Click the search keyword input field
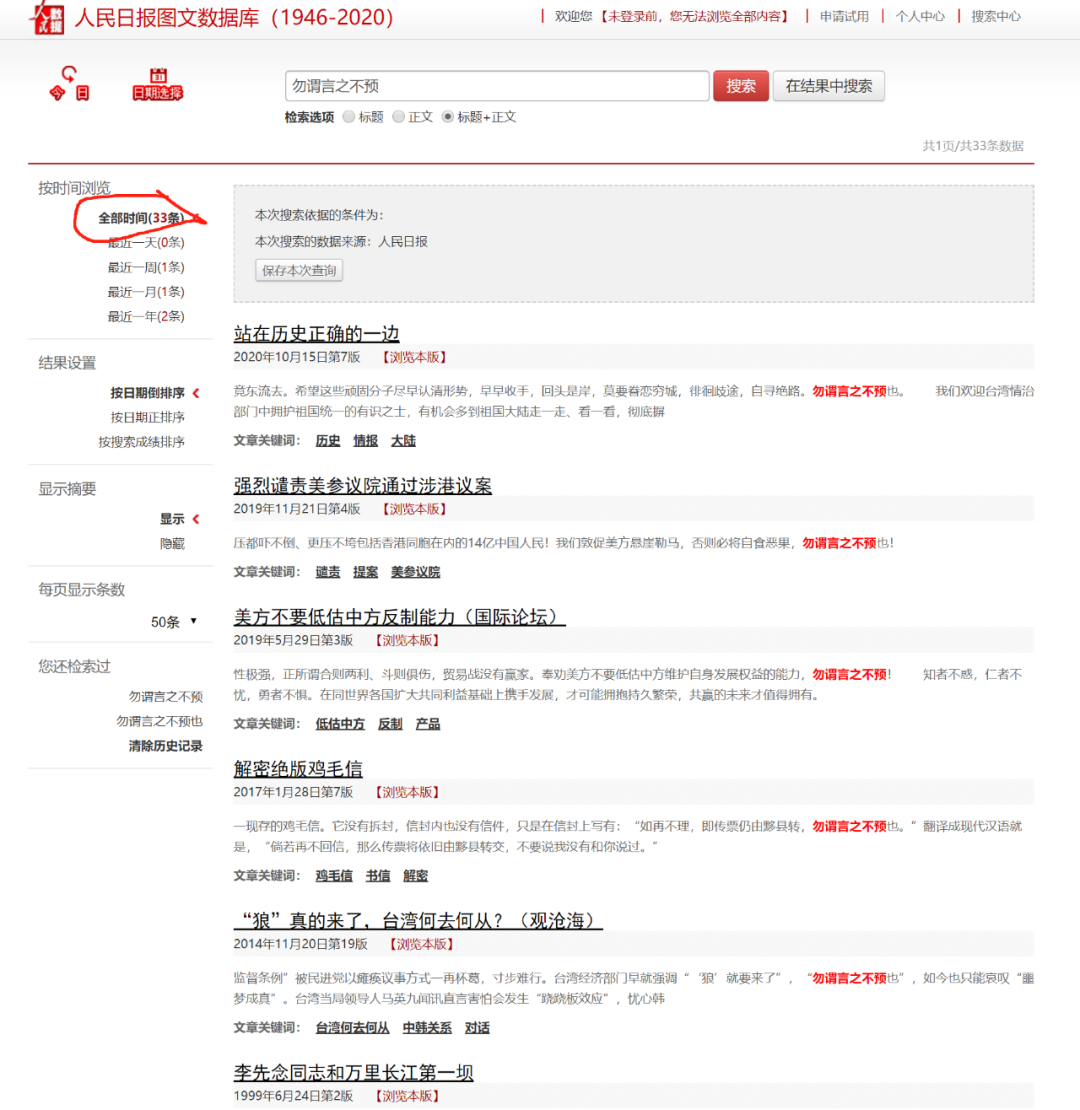Viewport: 1080px width, 1110px height. pos(497,86)
